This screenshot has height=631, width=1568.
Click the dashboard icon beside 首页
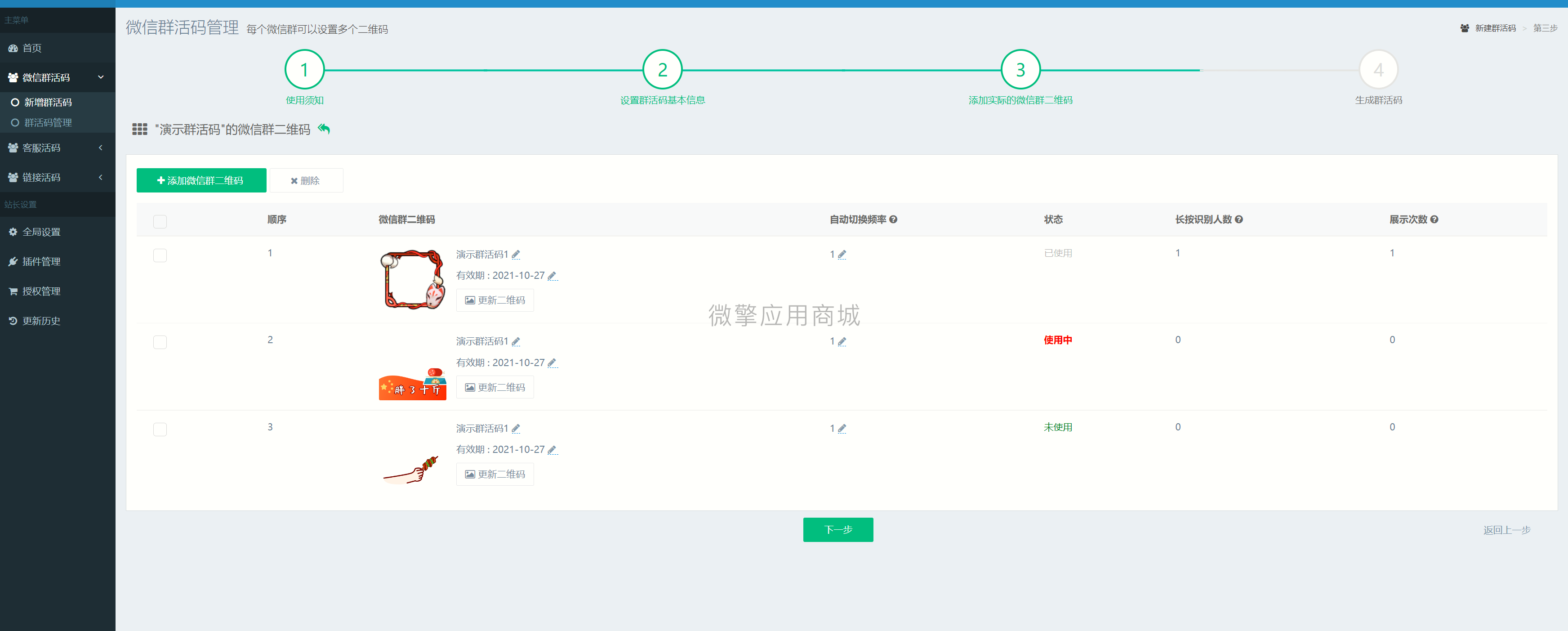[13, 48]
